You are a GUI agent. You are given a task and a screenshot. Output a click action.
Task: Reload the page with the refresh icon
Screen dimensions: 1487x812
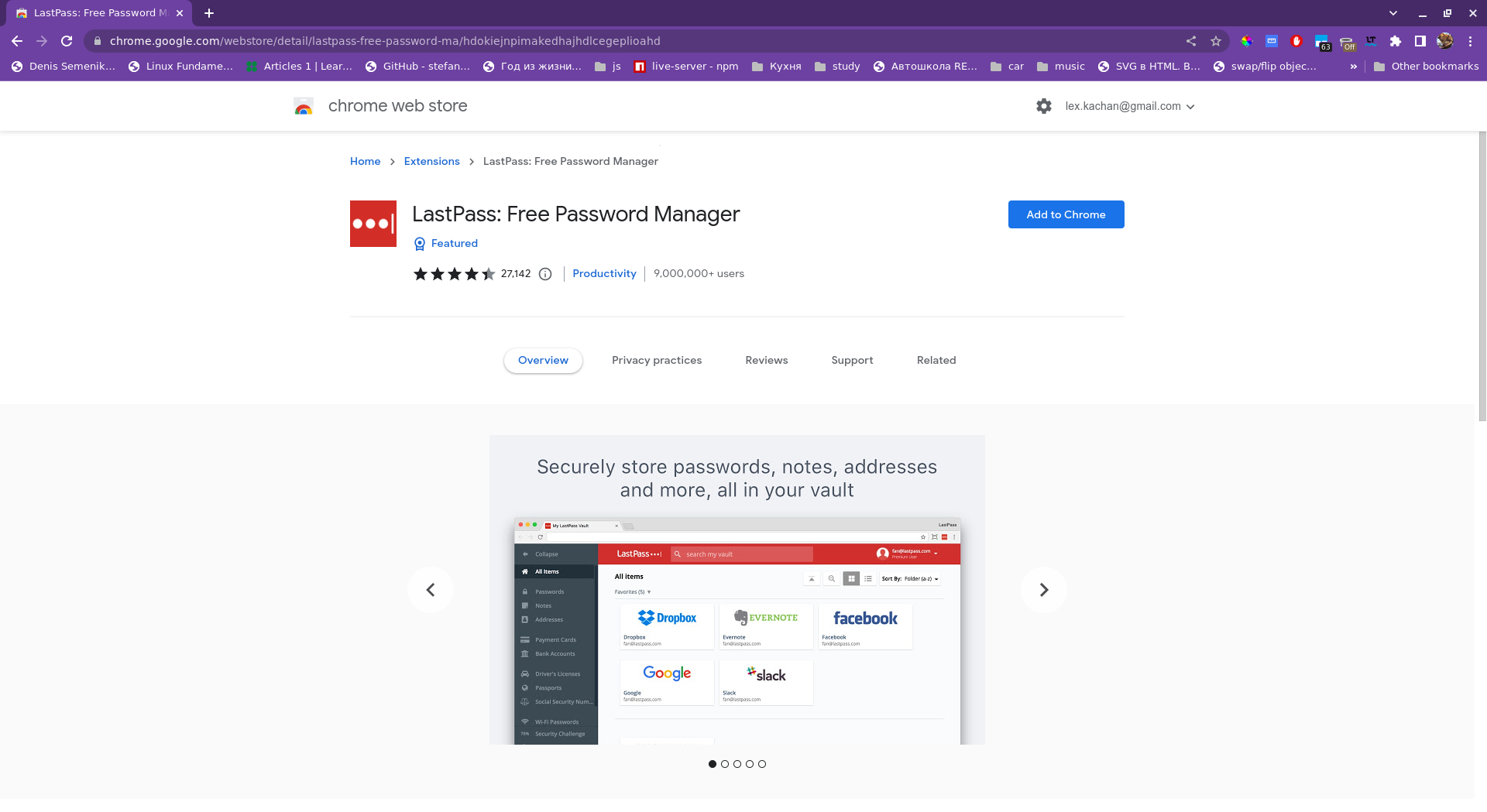point(67,41)
